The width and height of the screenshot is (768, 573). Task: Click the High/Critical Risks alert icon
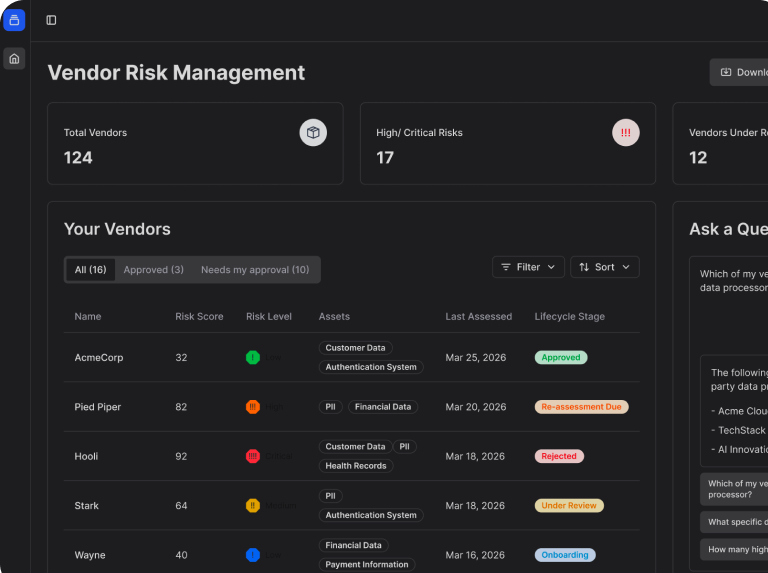tap(625, 132)
